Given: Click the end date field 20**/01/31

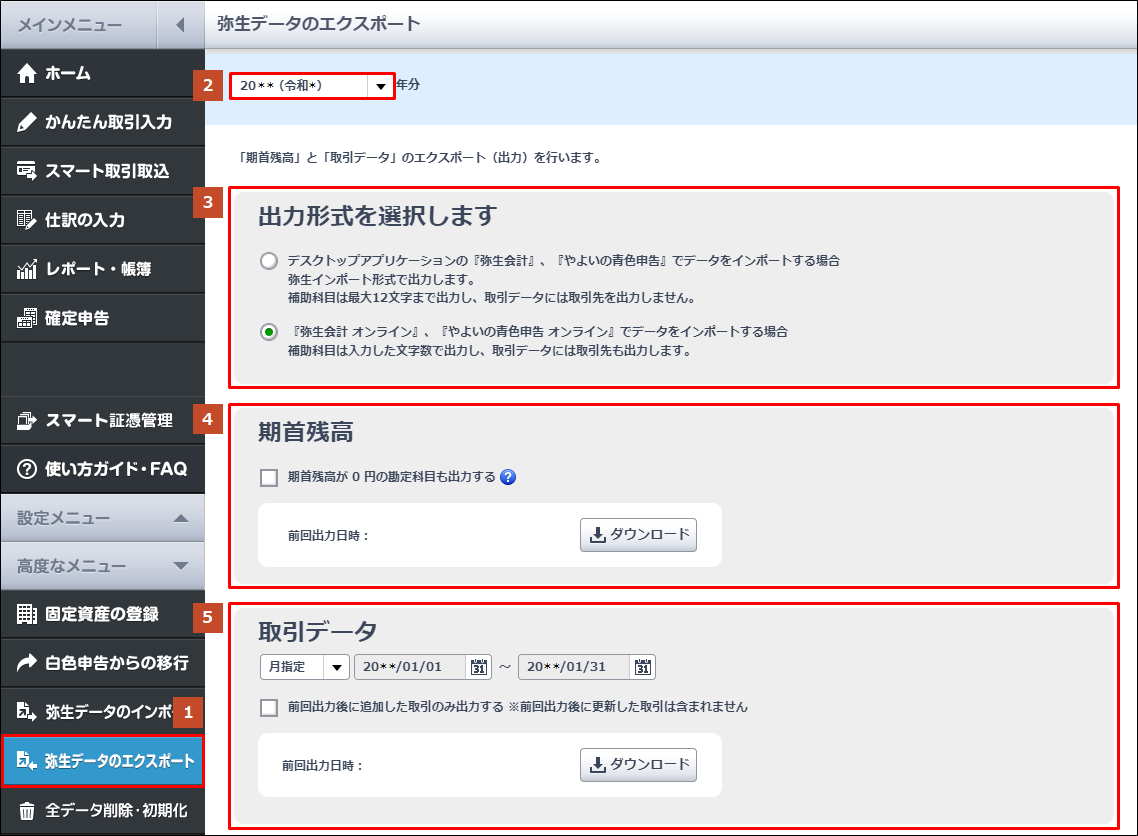Looking at the screenshot, I should pos(573,667).
